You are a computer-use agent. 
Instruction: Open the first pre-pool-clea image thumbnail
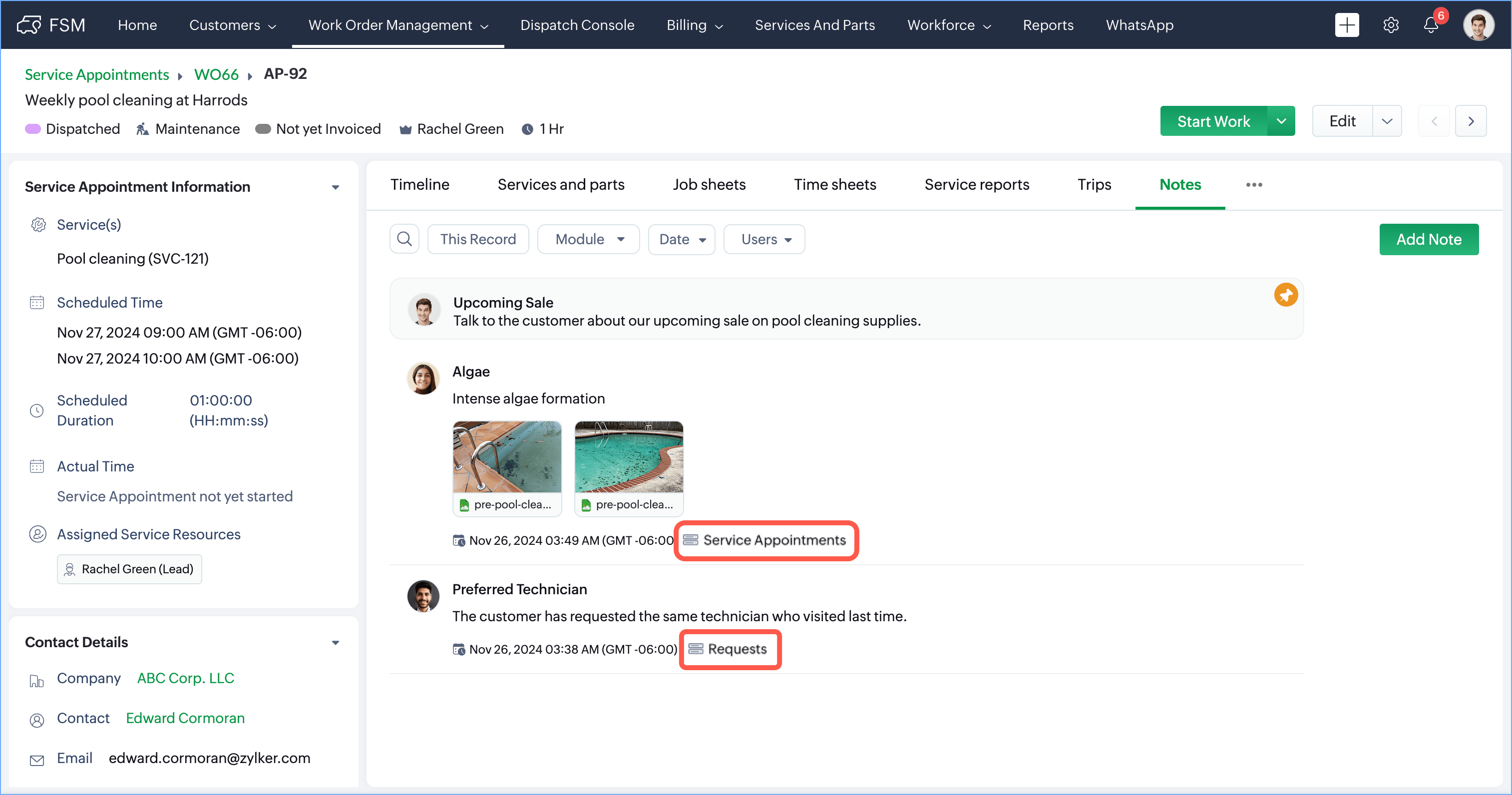(x=507, y=457)
